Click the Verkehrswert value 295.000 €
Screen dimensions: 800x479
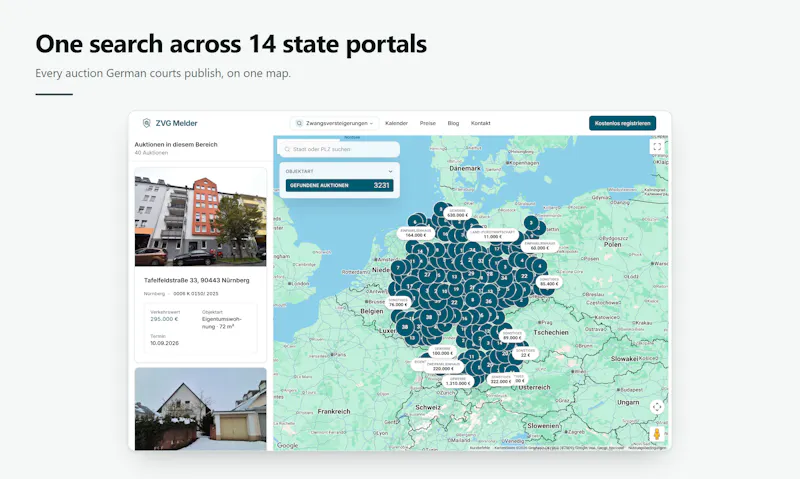click(164, 319)
